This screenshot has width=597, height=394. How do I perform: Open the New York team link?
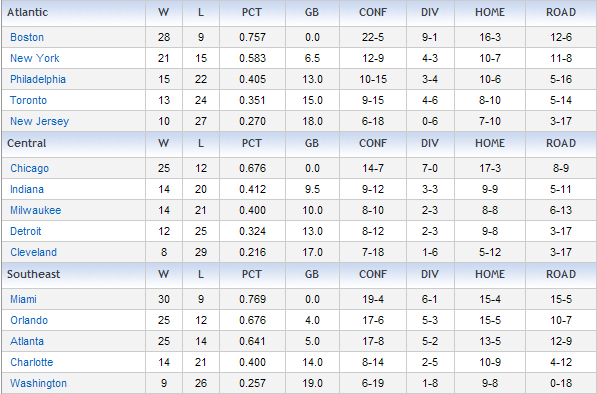pos(35,58)
